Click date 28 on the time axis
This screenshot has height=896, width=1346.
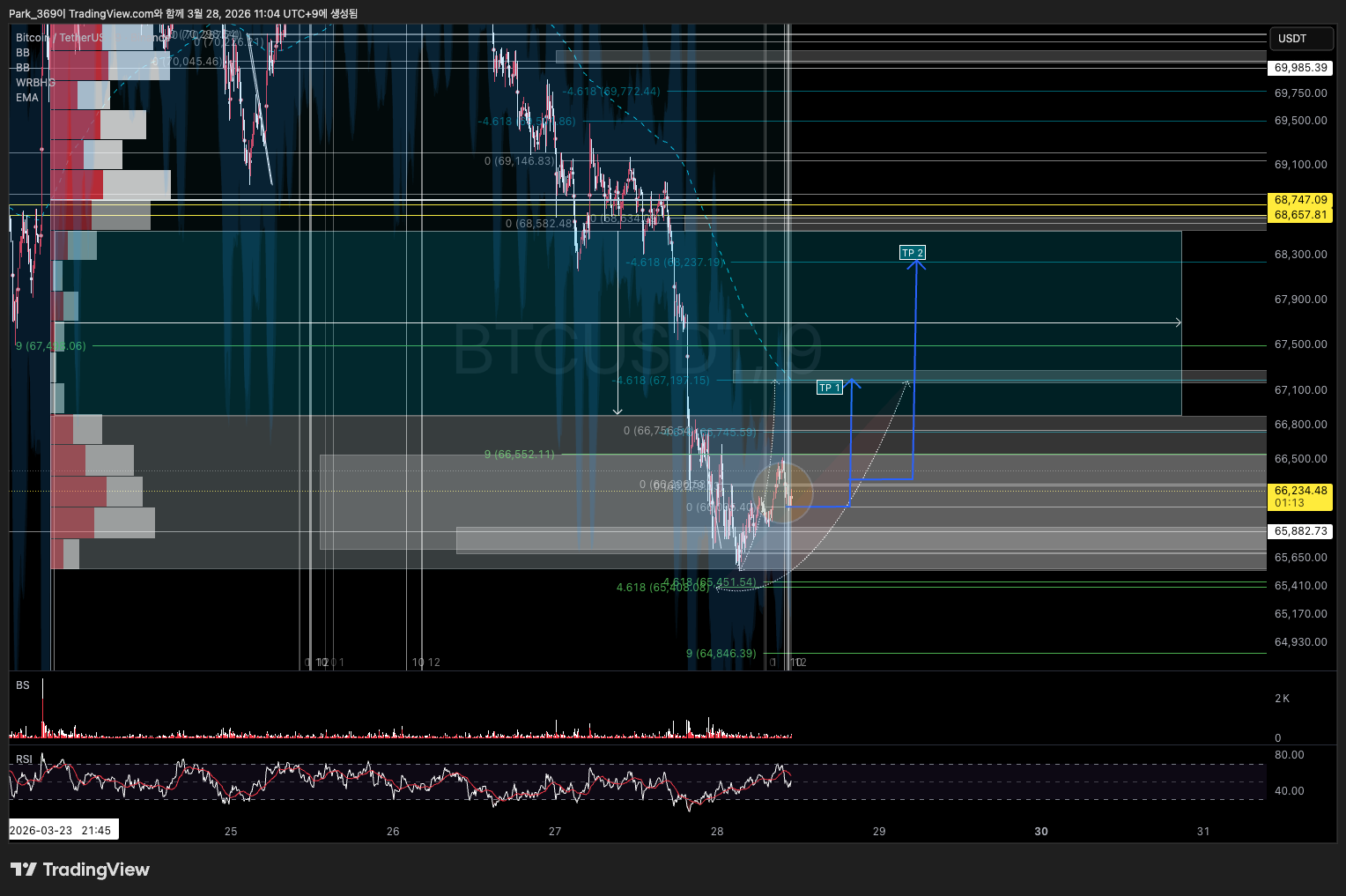click(x=717, y=831)
